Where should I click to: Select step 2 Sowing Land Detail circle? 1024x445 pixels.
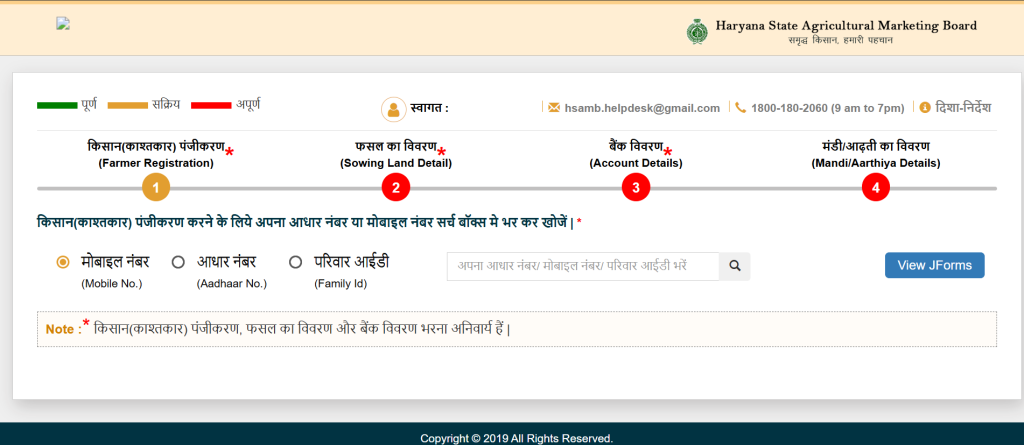coord(396,188)
